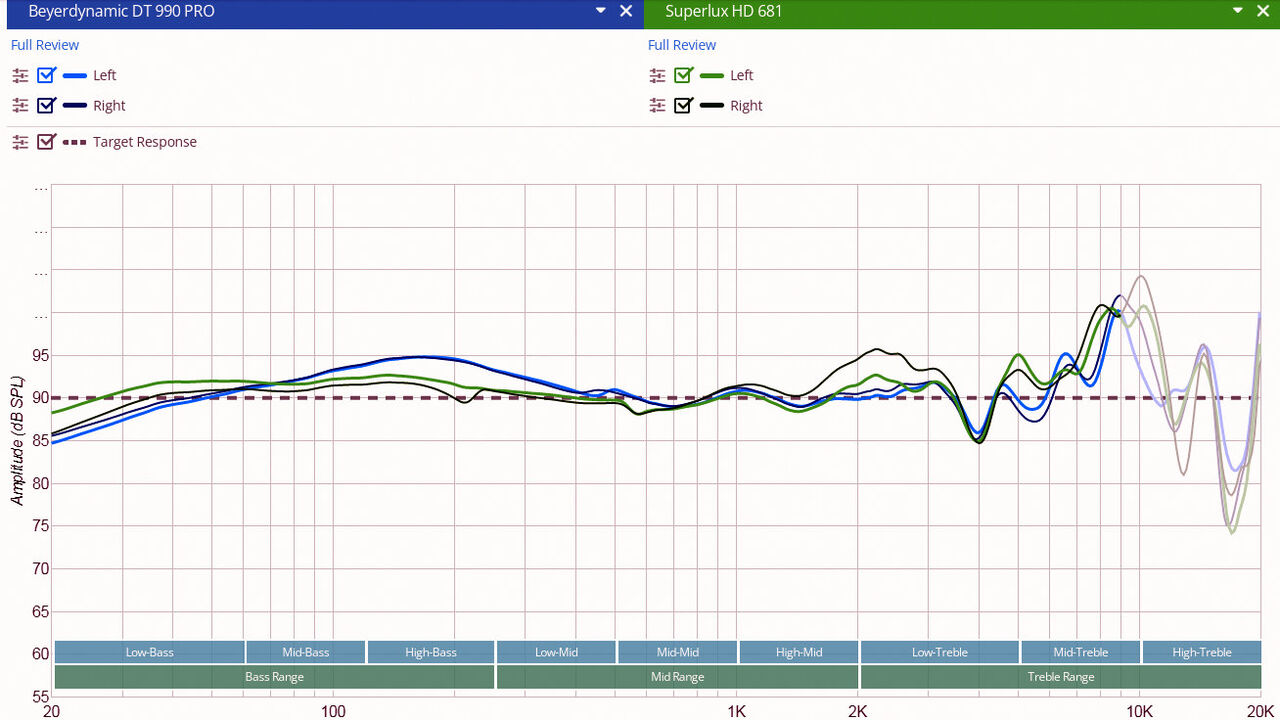Image resolution: width=1280 pixels, height=720 pixels.
Task: Uncheck Beyerdynamic DT 990 PRO Right checkbox
Action: coord(46,105)
